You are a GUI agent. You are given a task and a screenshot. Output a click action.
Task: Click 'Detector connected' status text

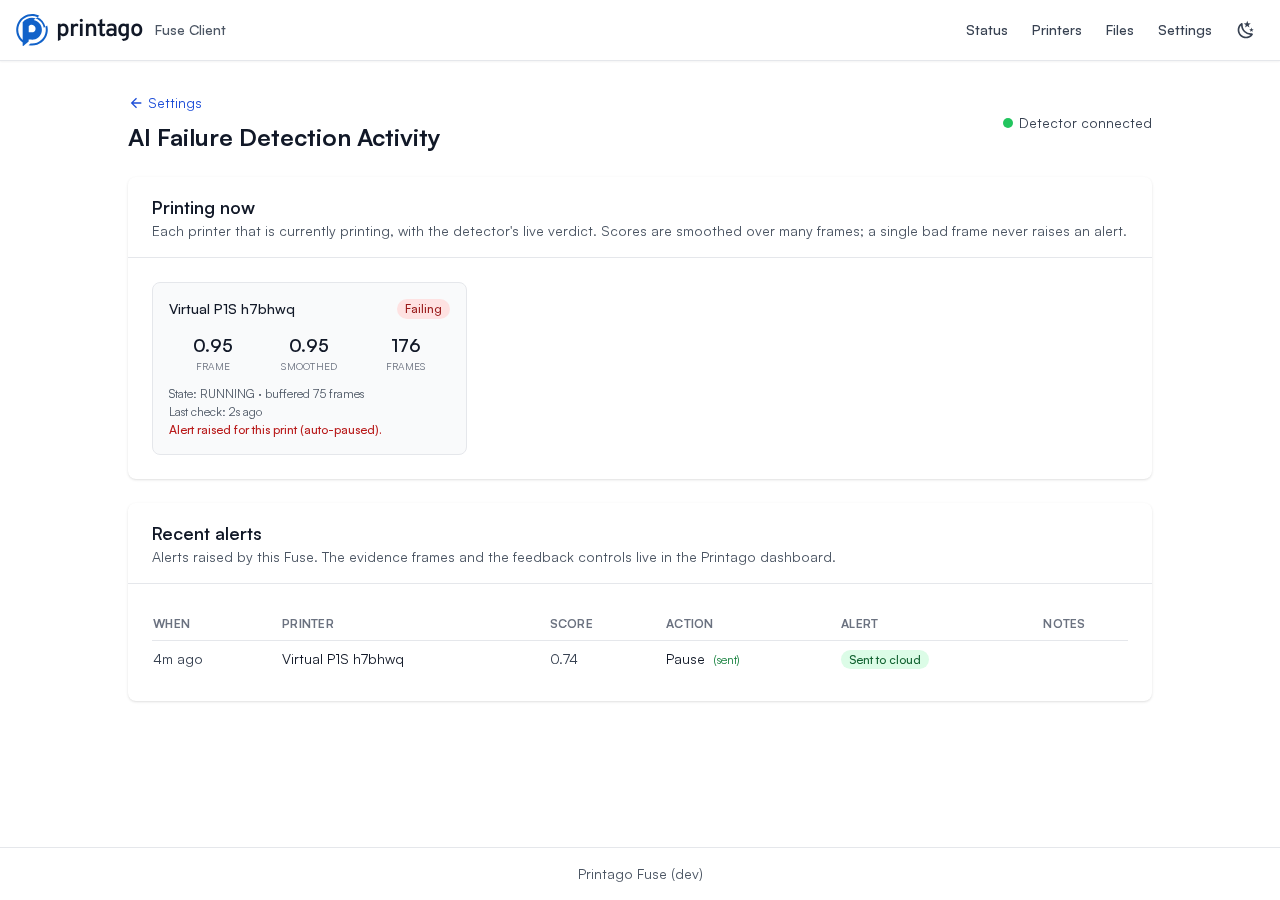[1085, 123]
